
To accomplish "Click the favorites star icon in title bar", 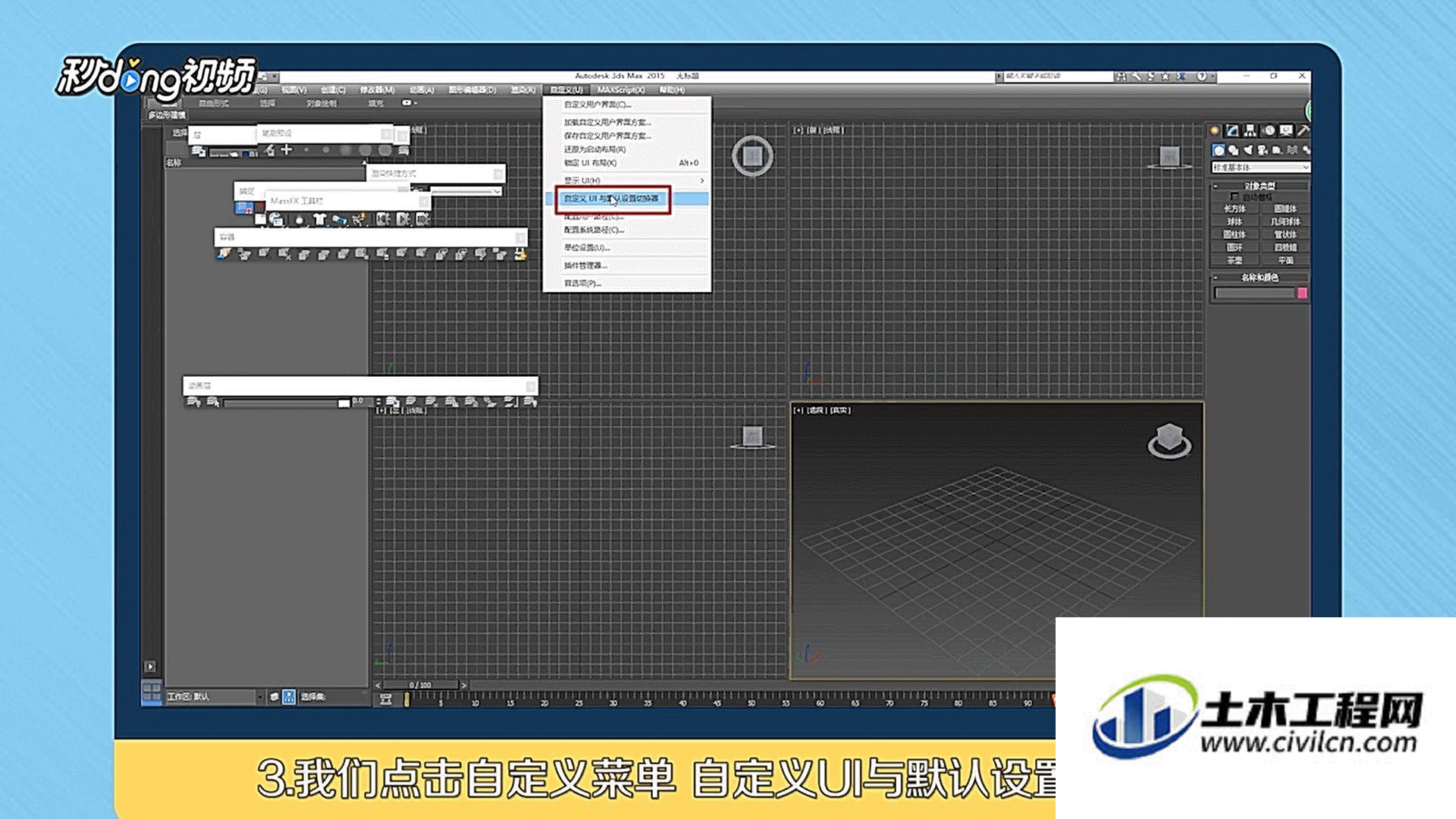I will click(1166, 77).
